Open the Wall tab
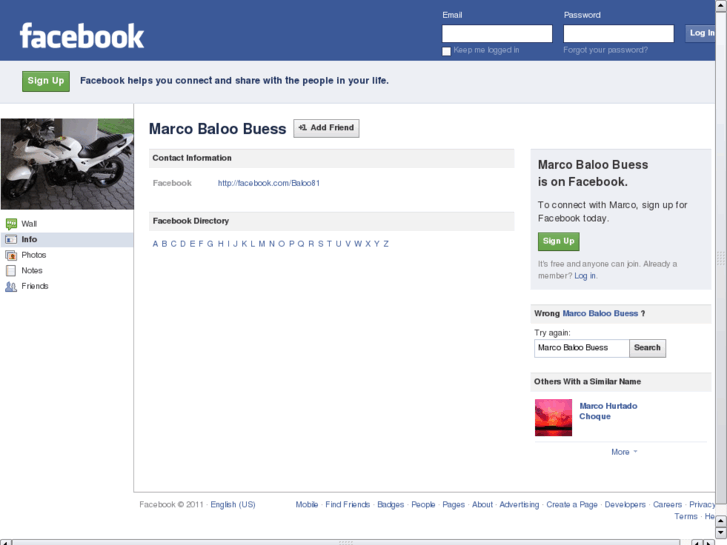The height and width of the screenshot is (545, 727). (67, 224)
